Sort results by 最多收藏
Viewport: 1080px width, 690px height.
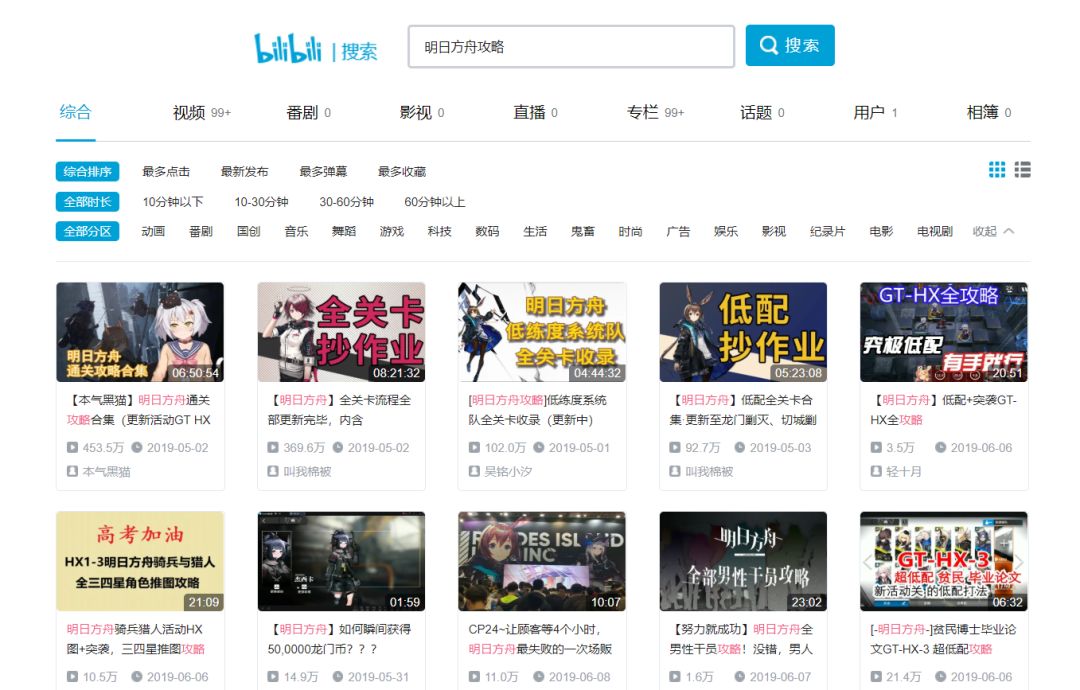coord(402,171)
